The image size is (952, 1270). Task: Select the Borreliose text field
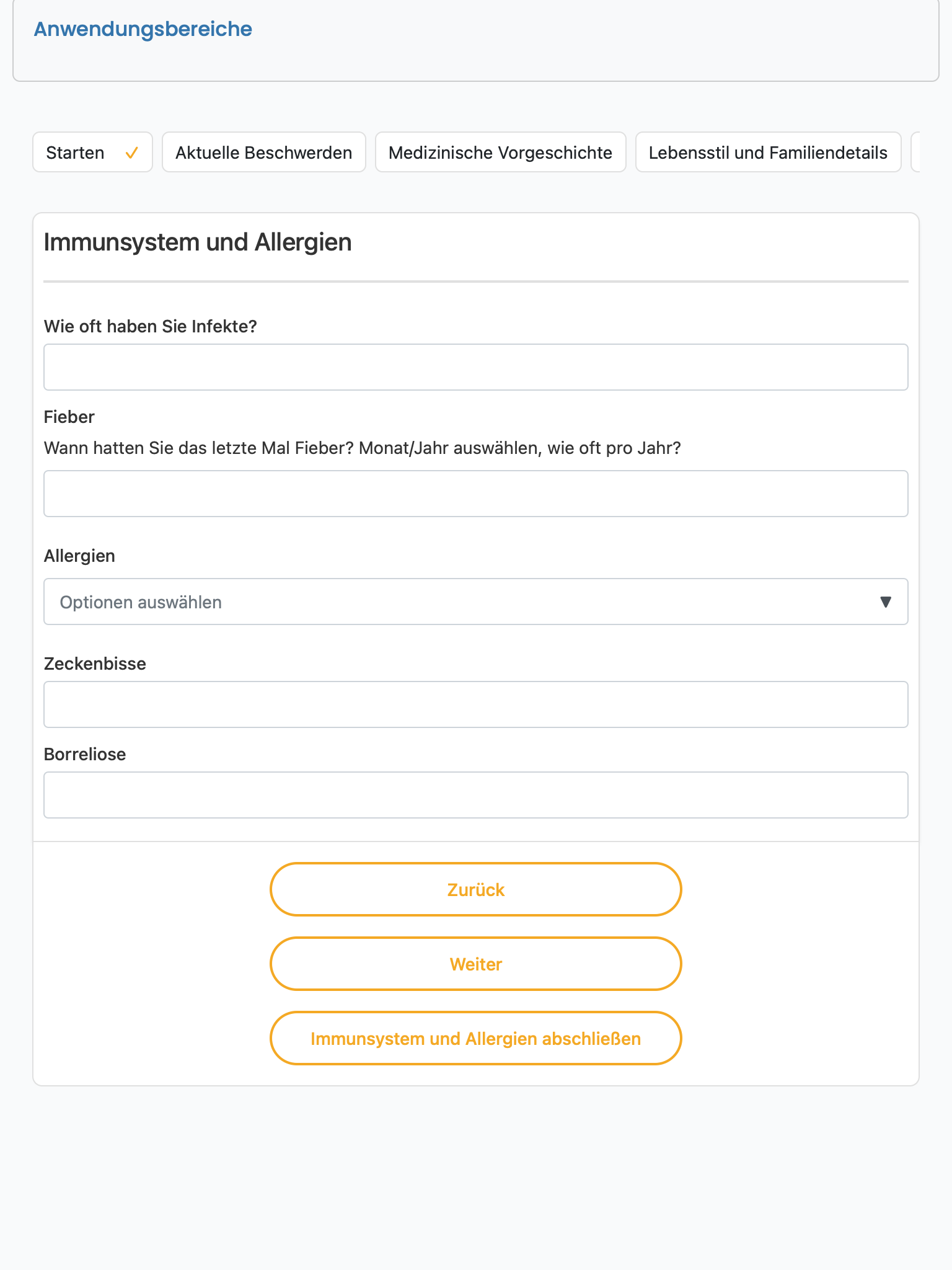476,795
